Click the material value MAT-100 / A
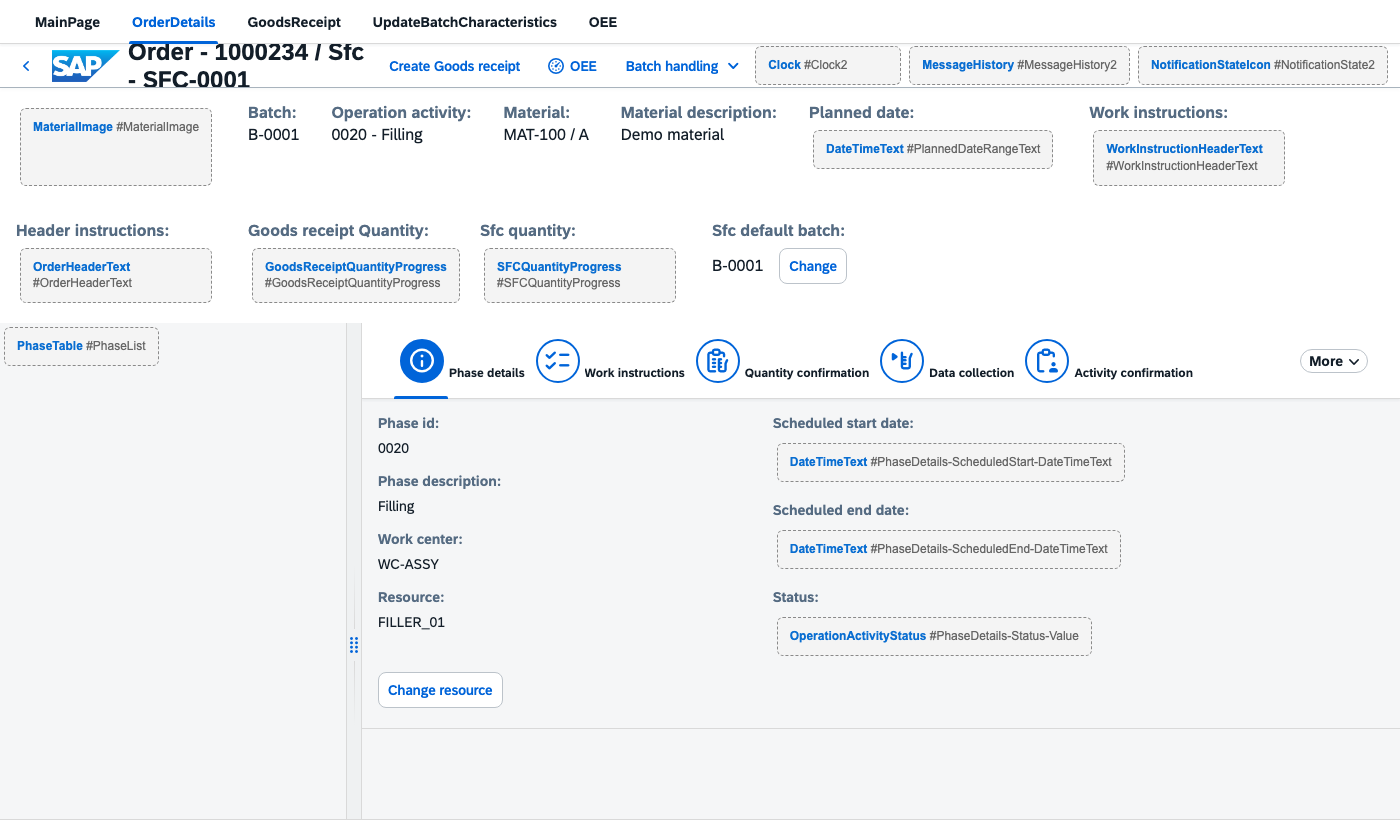The width and height of the screenshot is (1400, 820). point(546,135)
